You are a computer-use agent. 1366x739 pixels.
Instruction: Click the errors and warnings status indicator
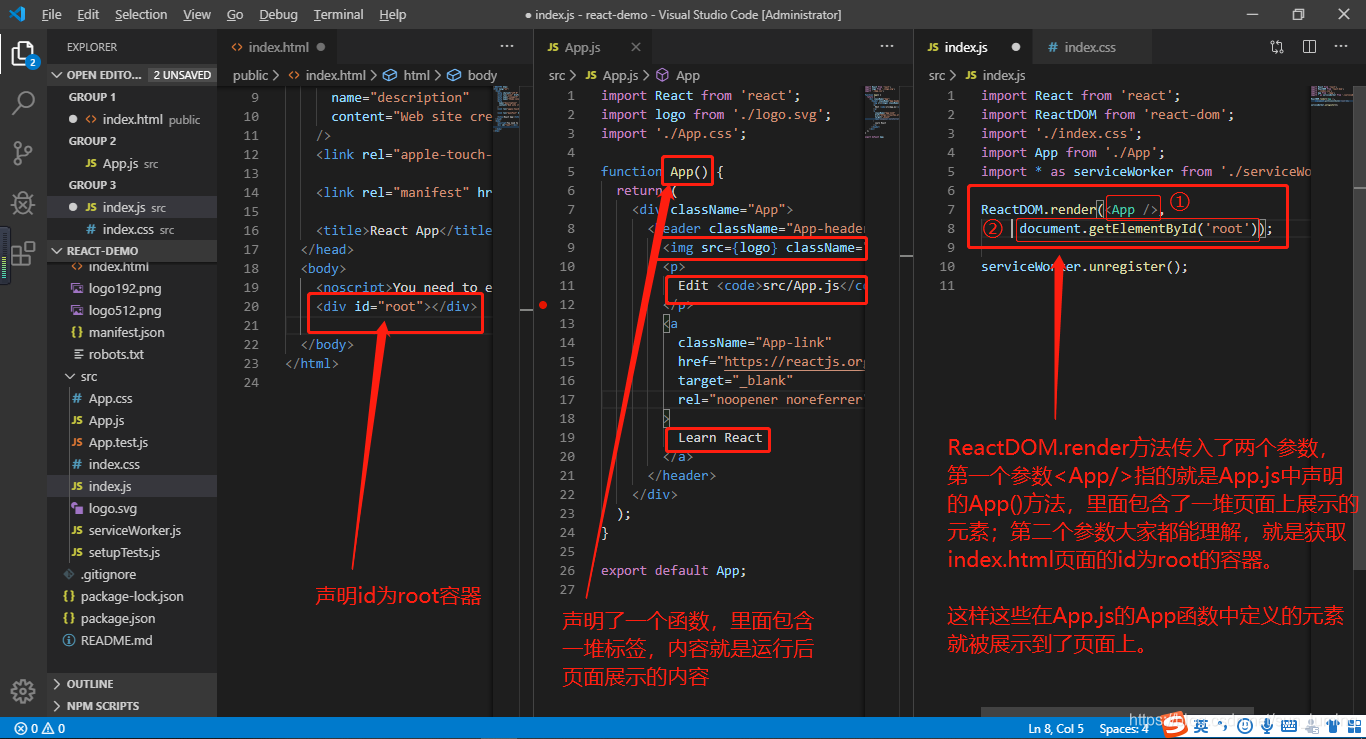pyautogui.click(x=40, y=729)
